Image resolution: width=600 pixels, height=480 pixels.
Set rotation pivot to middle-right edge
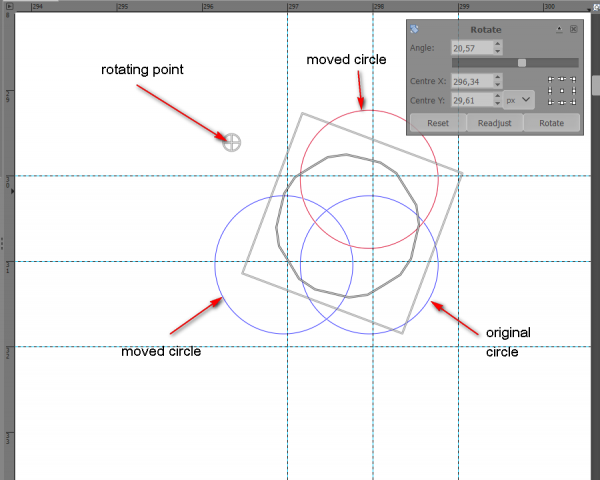574,91
